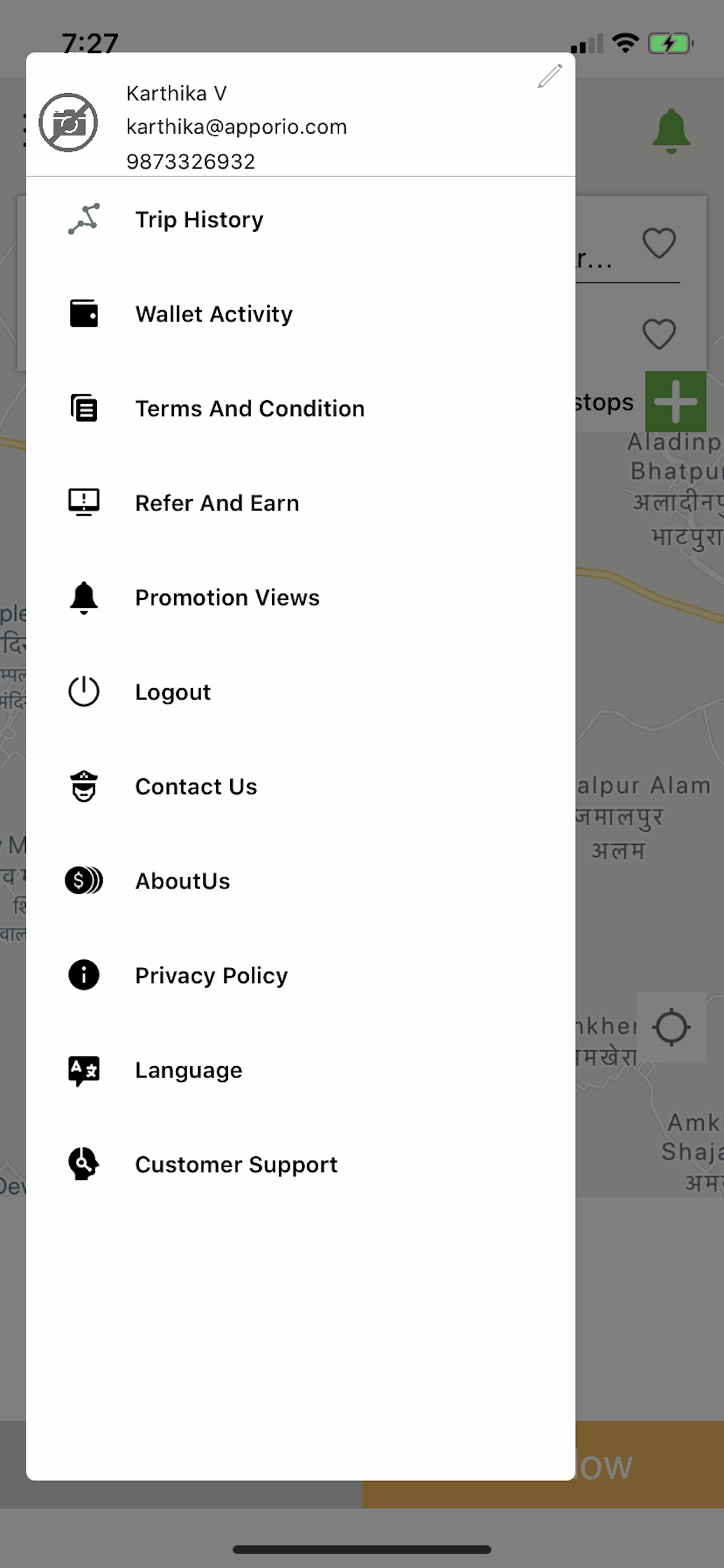
Task: Open the green notification bell
Action: pos(670,131)
